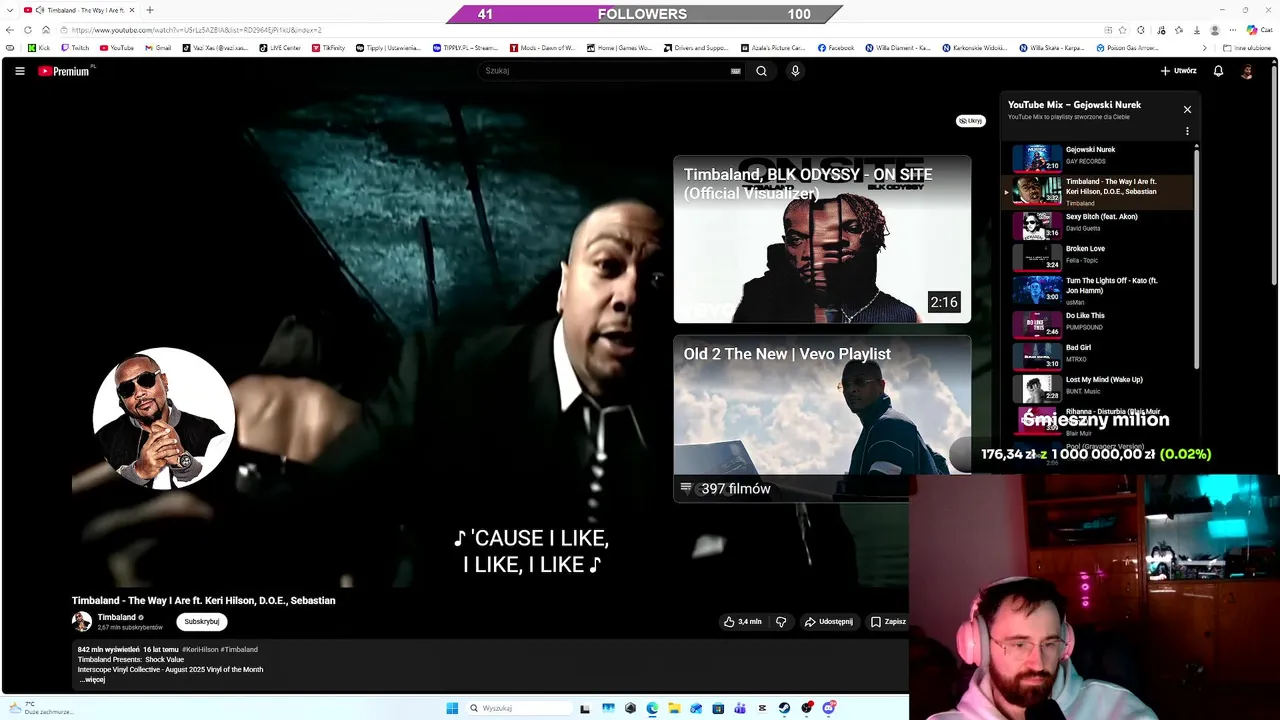The width and height of the screenshot is (1280, 720).
Task: Open the weather widget on the taskbar
Action: (40, 708)
